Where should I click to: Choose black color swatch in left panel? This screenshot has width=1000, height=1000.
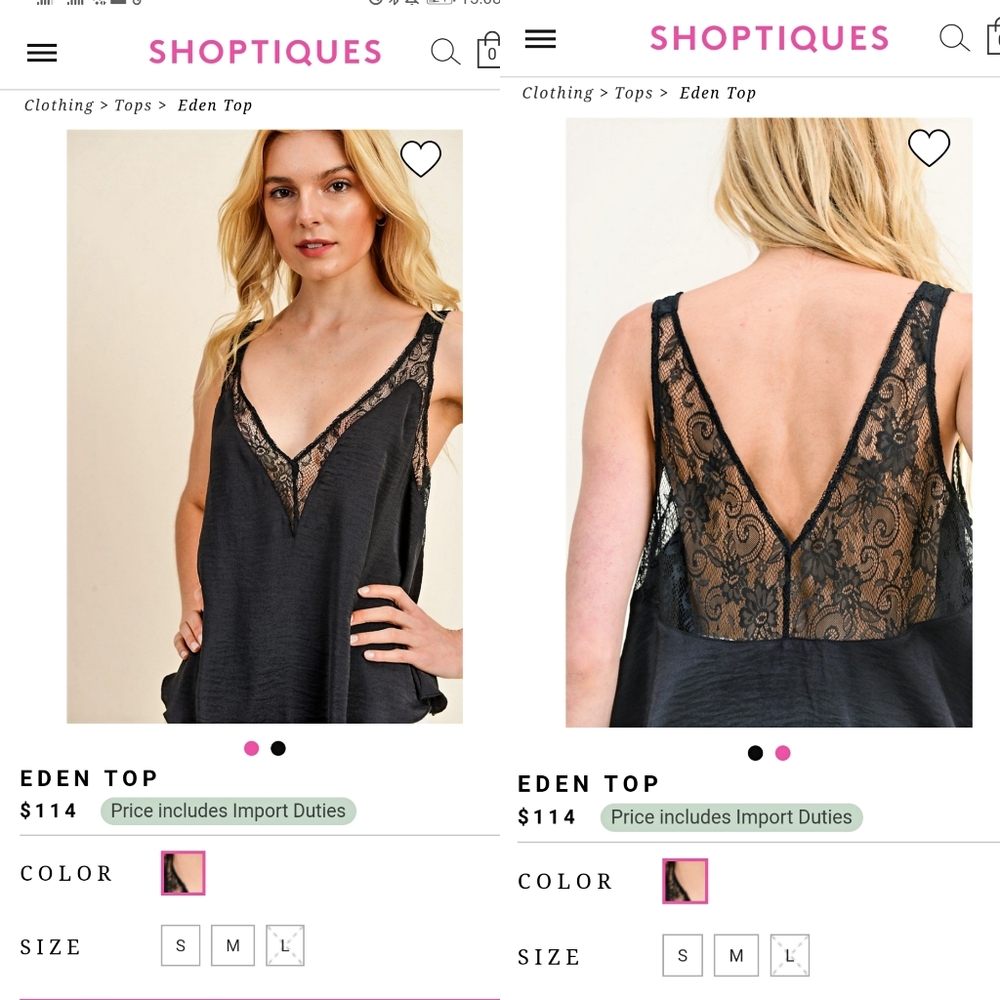click(183, 873)
